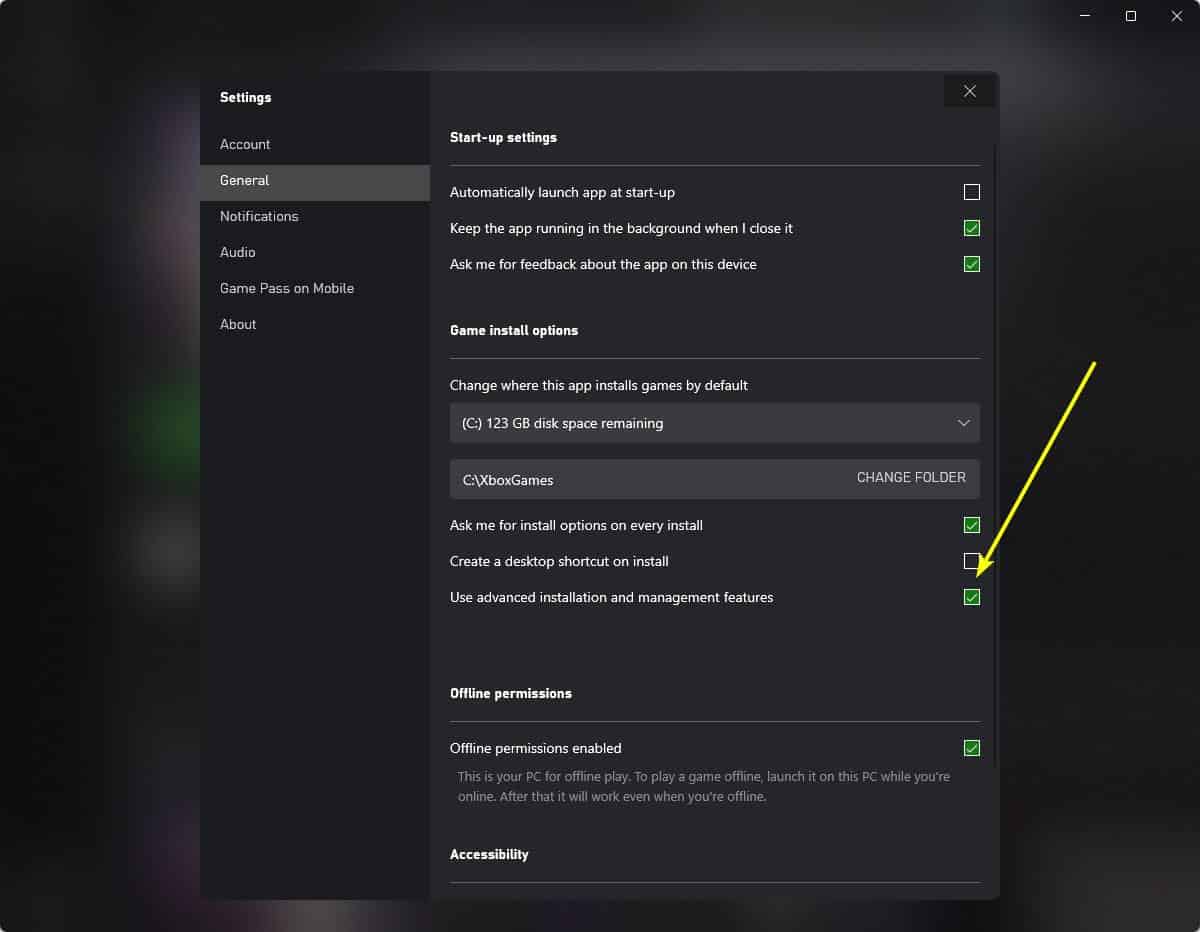Click the 'Change where this app installs games' label

coord(599,385)
